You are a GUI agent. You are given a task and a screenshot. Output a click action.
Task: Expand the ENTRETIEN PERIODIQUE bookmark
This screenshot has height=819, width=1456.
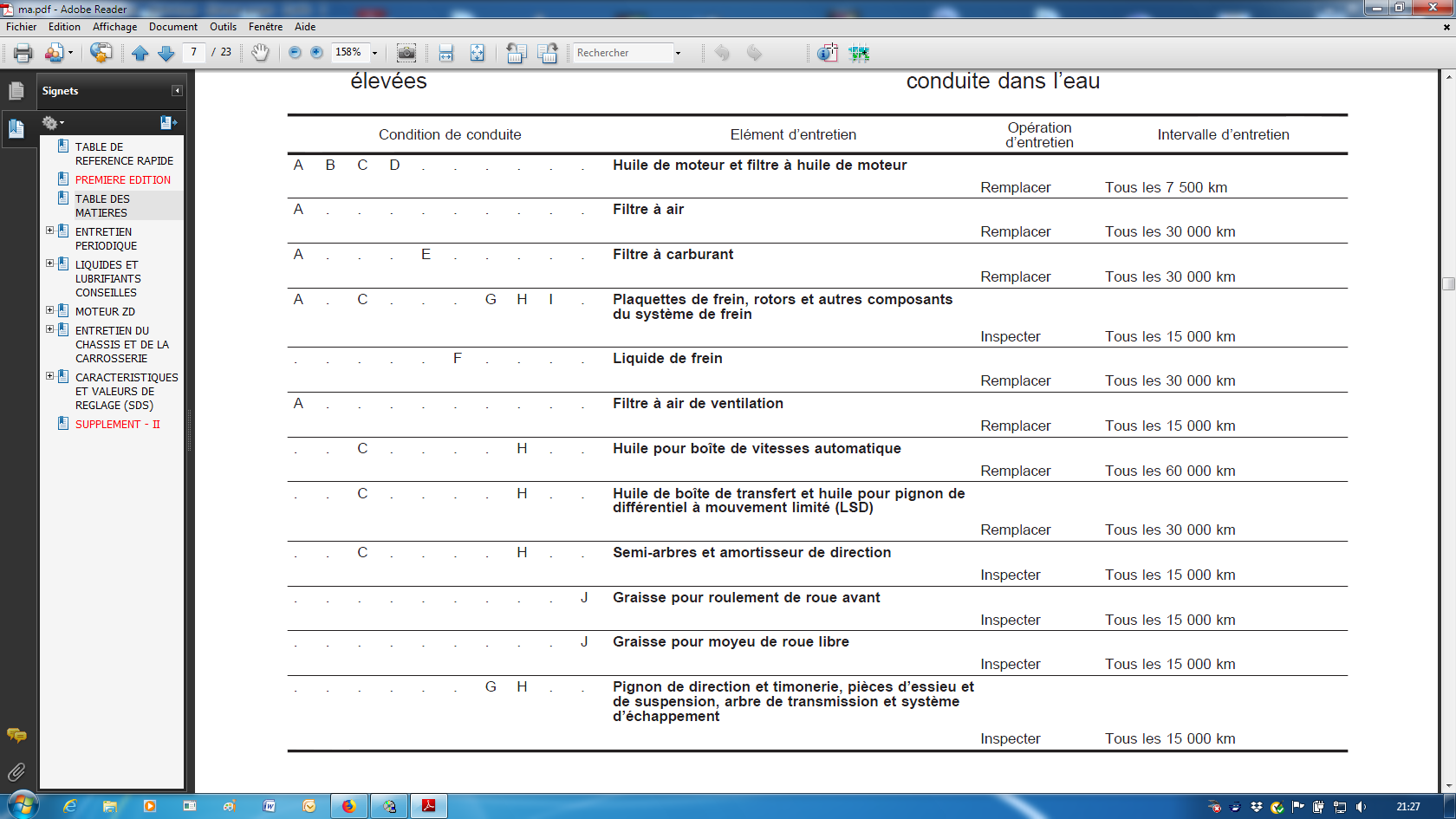coord(49,231)
